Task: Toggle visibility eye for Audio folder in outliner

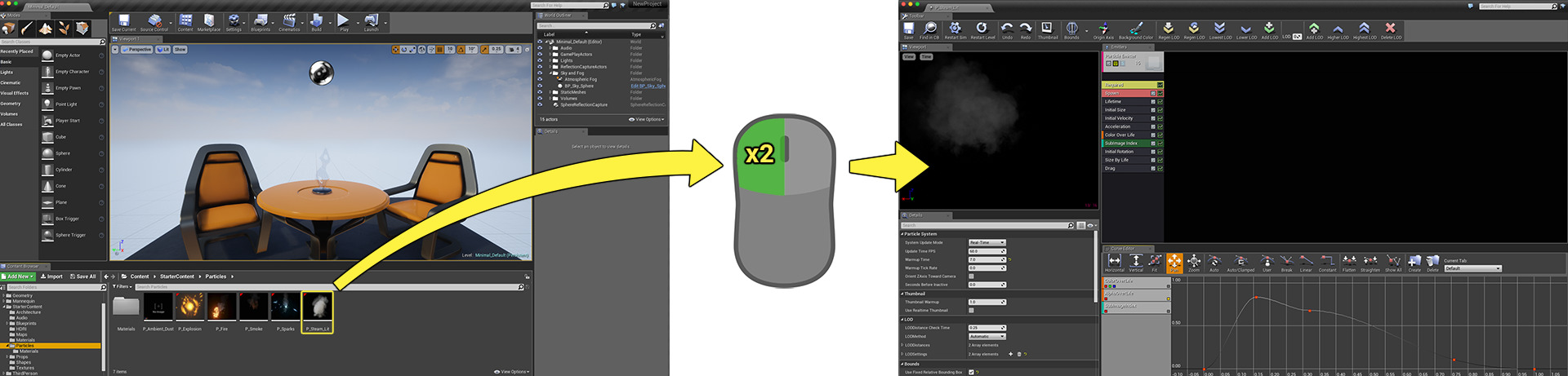Action: 540,48
